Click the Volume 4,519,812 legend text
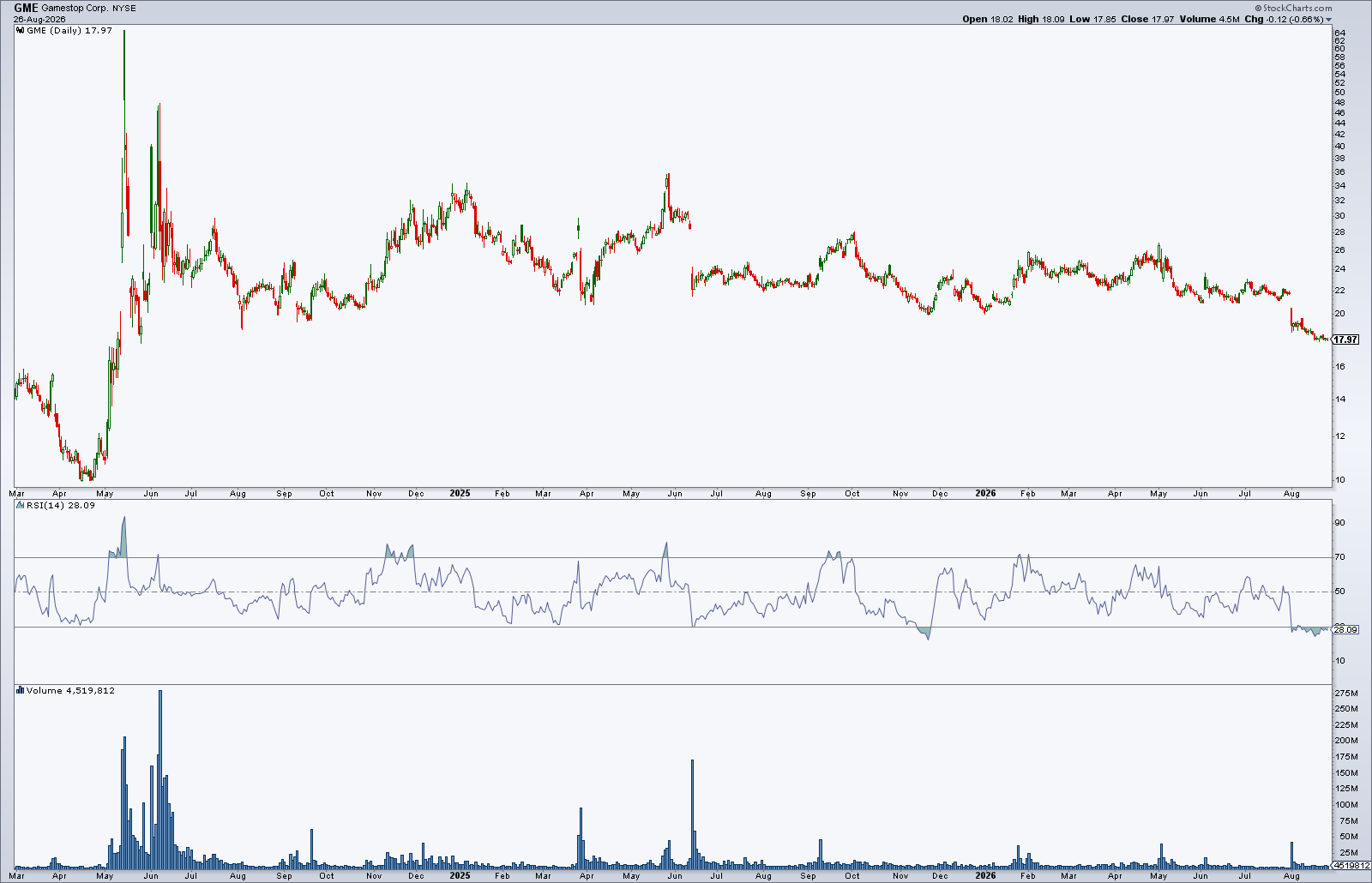The width and height of the screenshot is (1372, 883). [x=70, y=690]
